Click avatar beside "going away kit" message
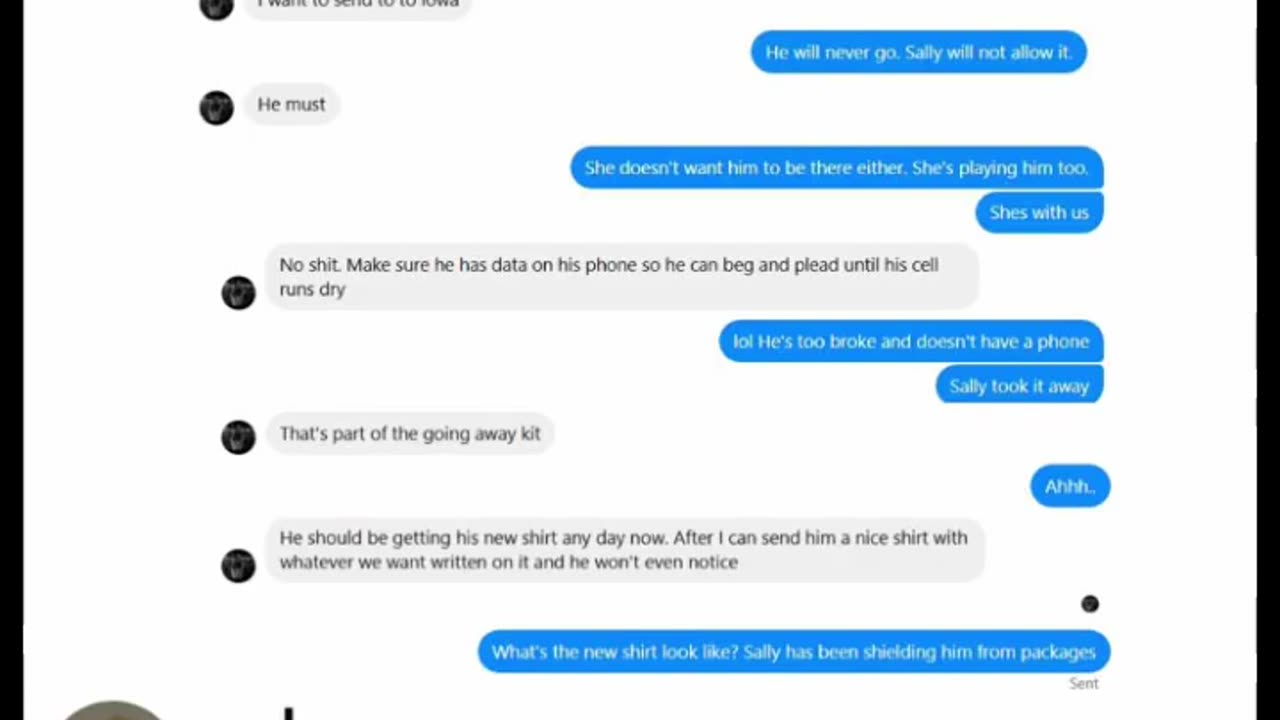The height and width of the screenshot is (720, 1280). (238, 437)
